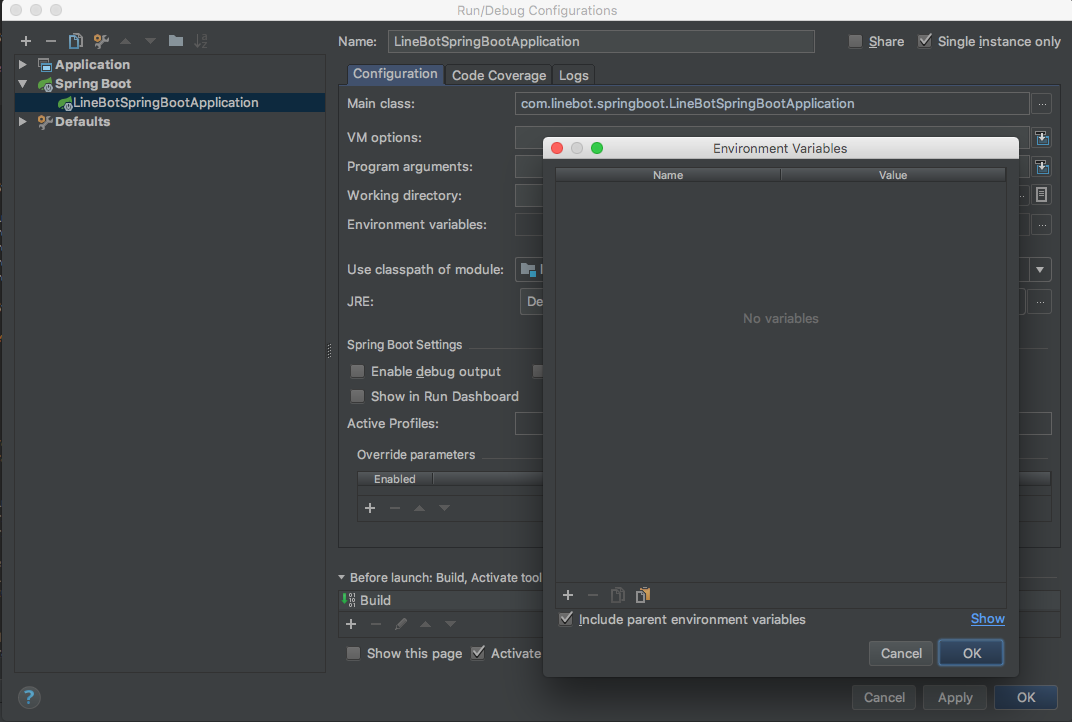Viewport: 1072px width, 722px height.
Task: Move before launch task down arrow
Action: (450, 624)
